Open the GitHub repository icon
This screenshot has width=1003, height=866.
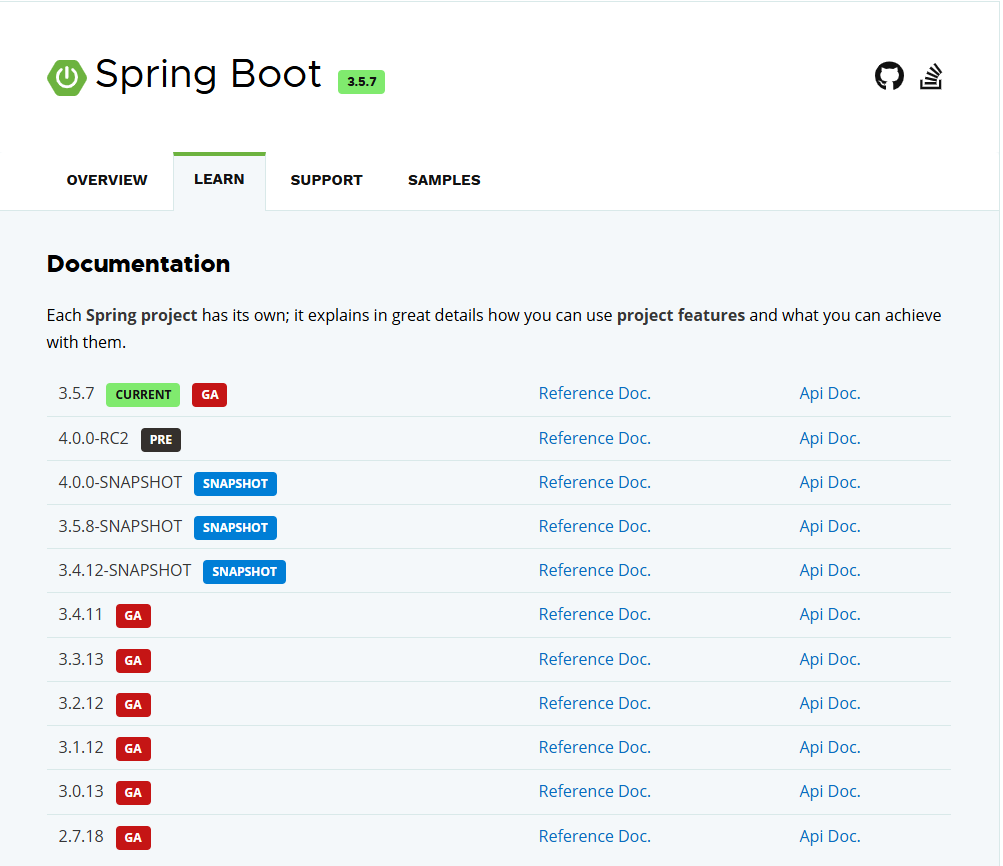pos(889,76)
